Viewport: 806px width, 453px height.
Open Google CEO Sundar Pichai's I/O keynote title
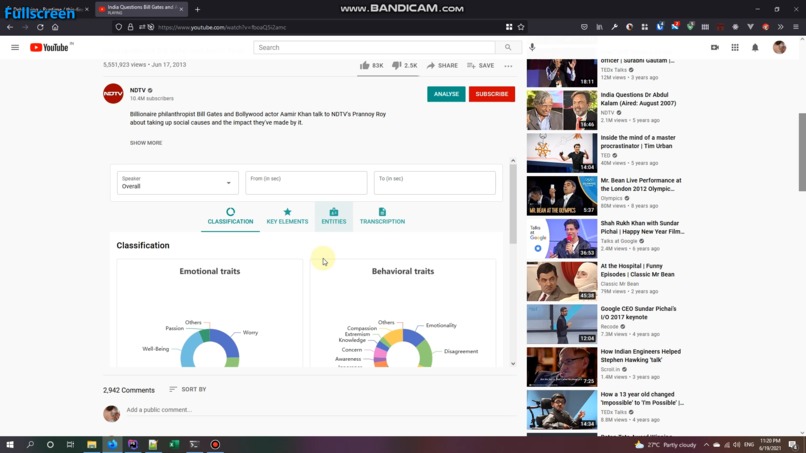pyautogui.click(x=638, y=313)
